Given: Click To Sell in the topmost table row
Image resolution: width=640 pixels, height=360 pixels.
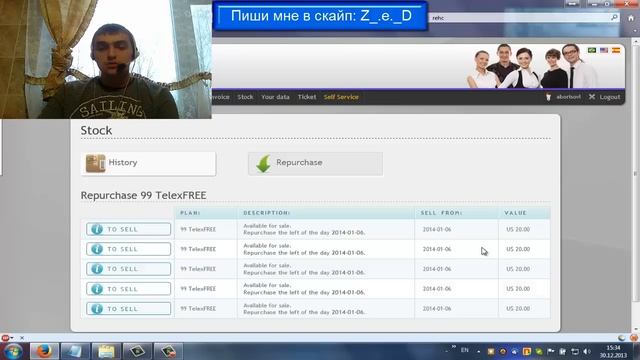Looking at the screenshot, I should tap(128, 229).
